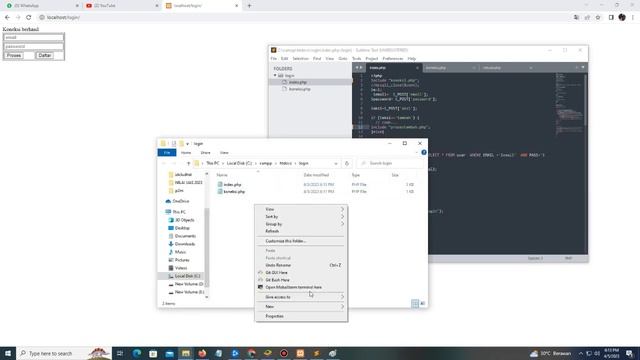This screenshot has height=360, width=640.
Task: Expand the Sort by submenu in context menu
Action: pyautogui.click(x=301, y=217)
